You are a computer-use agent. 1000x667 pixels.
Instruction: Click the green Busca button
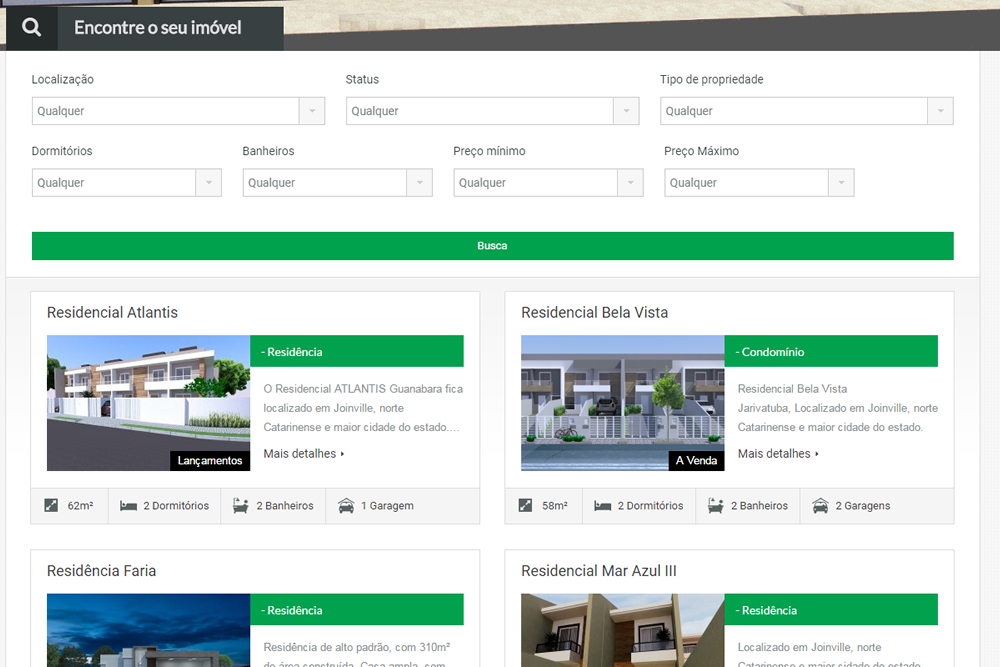tap(492, 246)
